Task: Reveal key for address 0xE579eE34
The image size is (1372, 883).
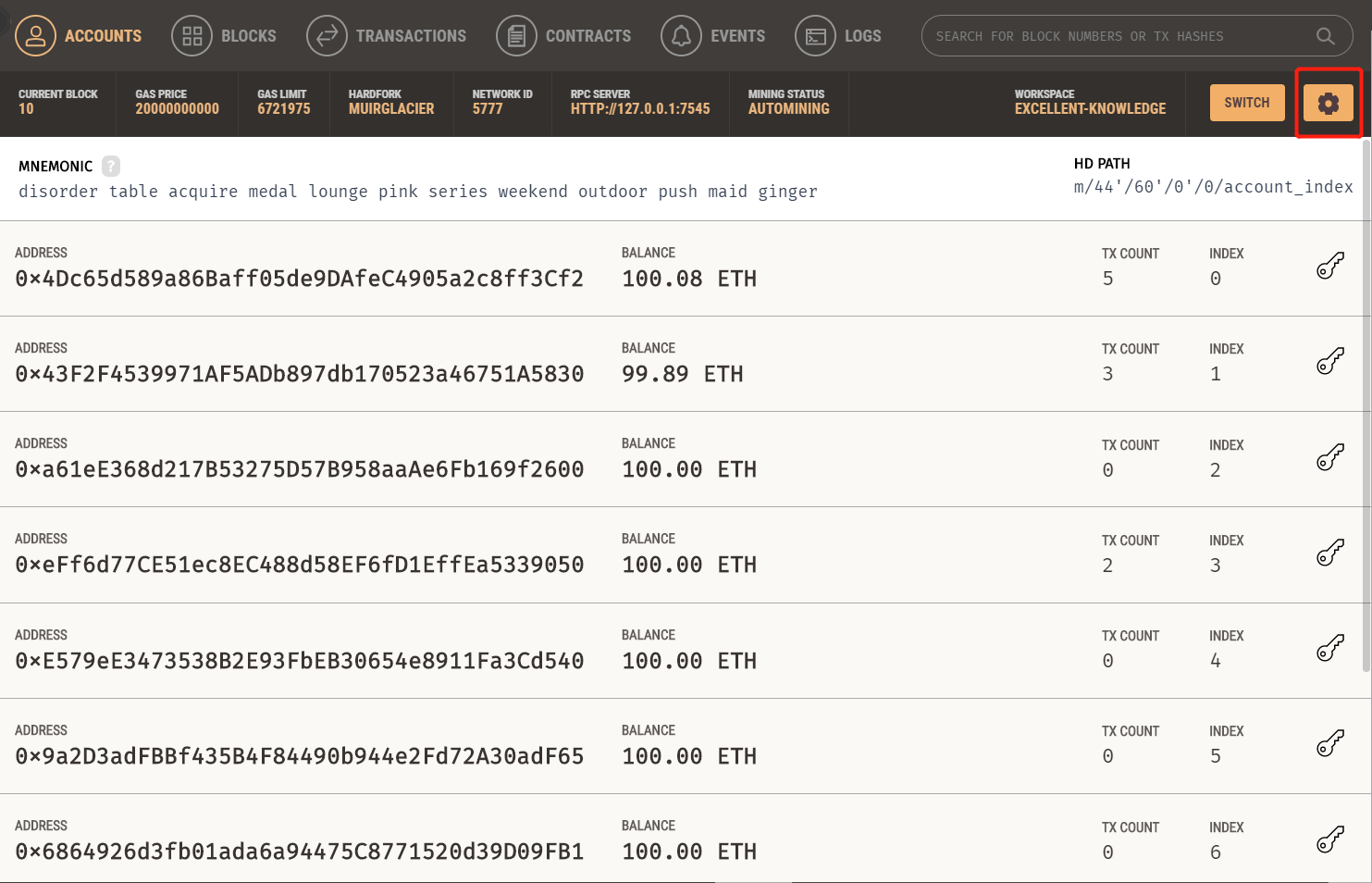Action: coord(1329,648)
